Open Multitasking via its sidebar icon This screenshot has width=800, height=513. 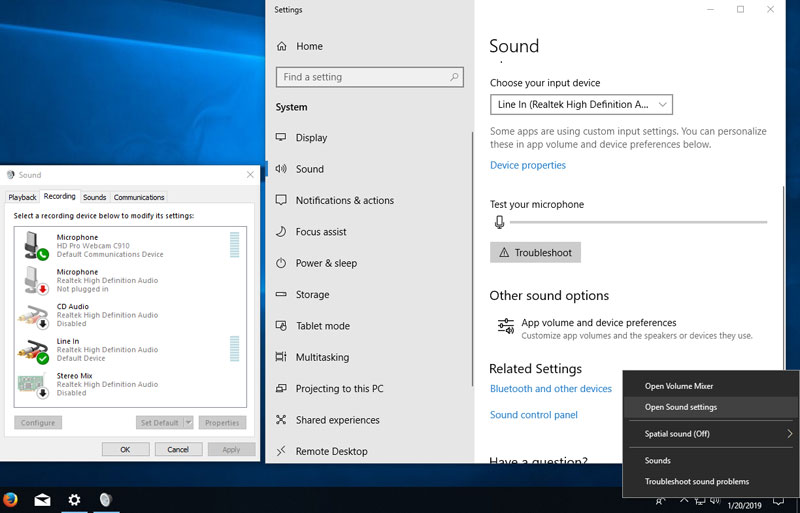[x=281, y=357]
